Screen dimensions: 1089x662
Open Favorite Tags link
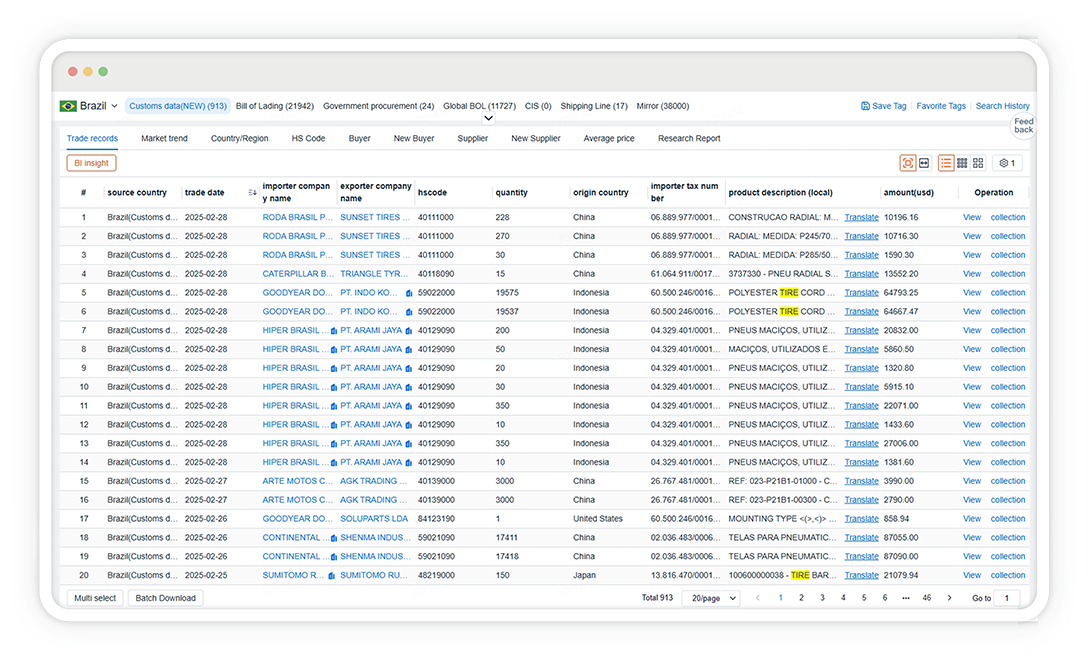(x=940, y=106)
